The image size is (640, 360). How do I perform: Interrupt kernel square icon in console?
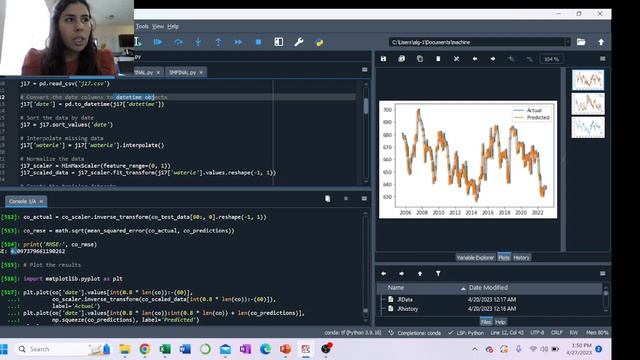(346, 199)
